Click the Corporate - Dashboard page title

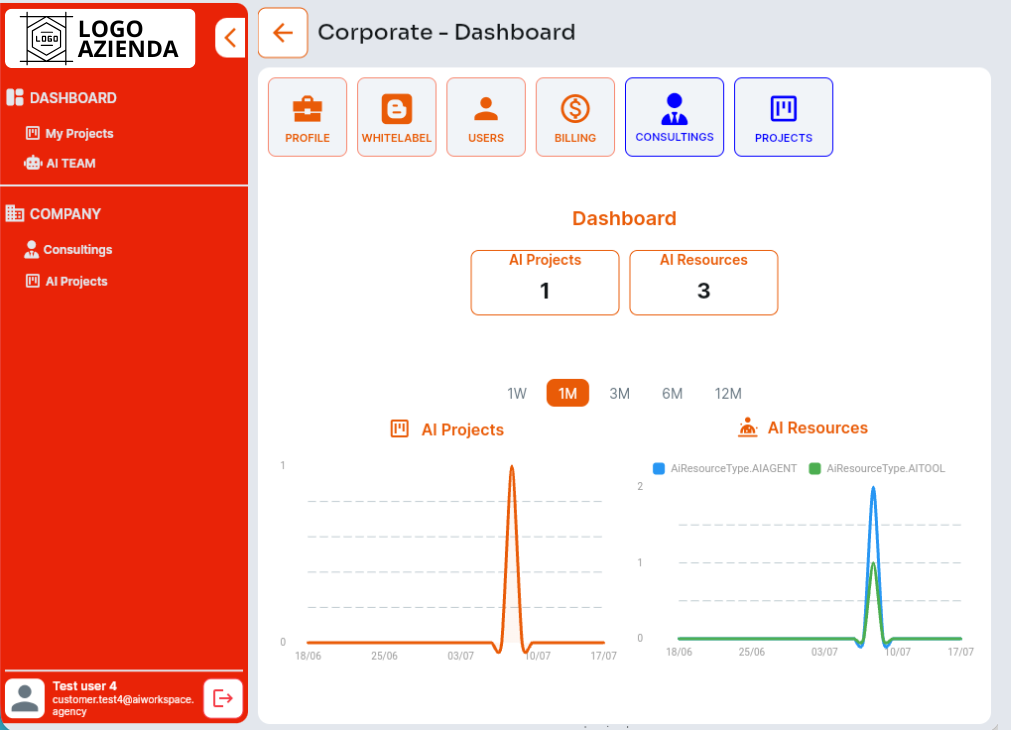446,32
